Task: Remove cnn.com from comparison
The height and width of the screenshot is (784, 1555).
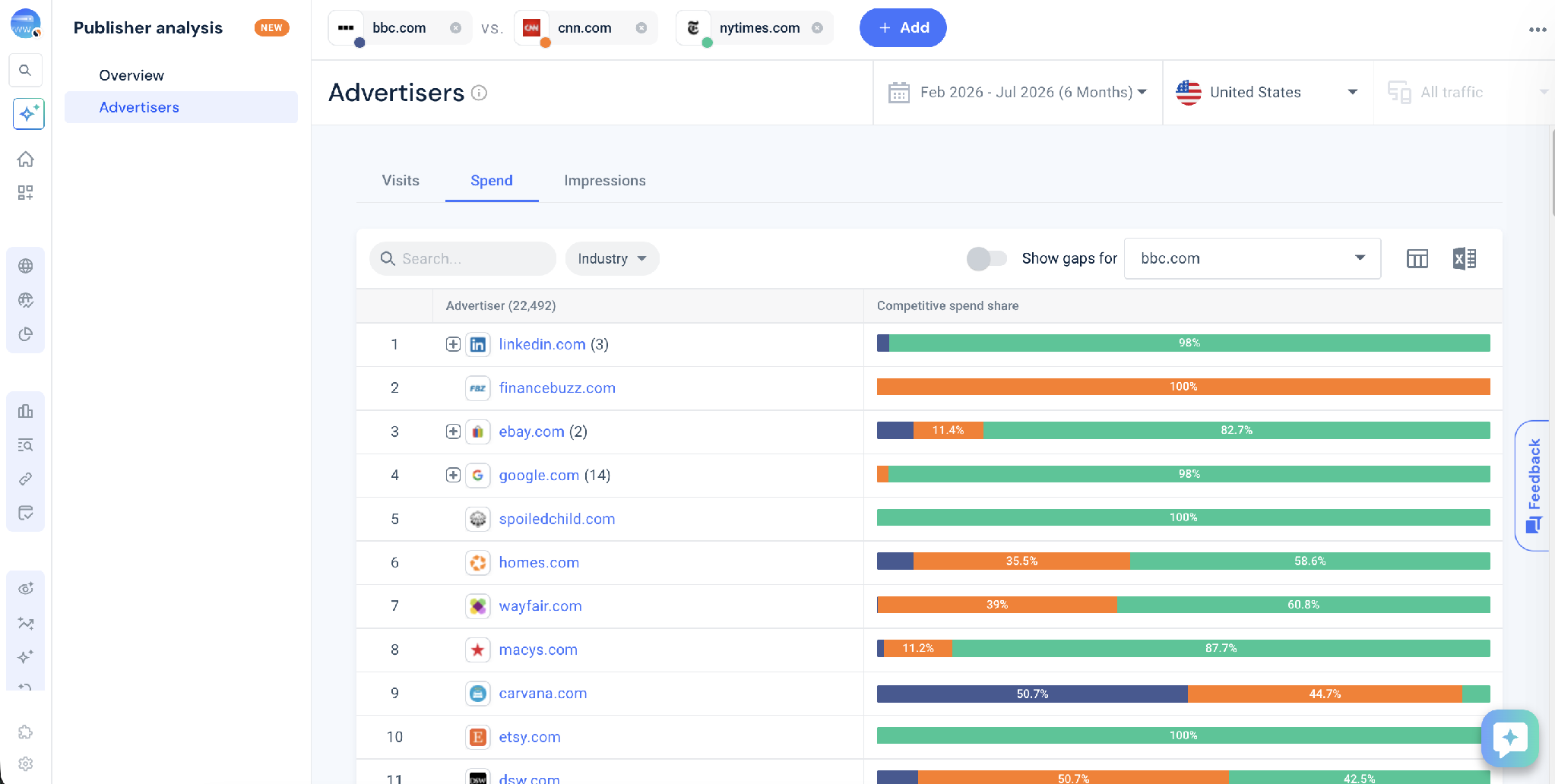Action: 641,28
